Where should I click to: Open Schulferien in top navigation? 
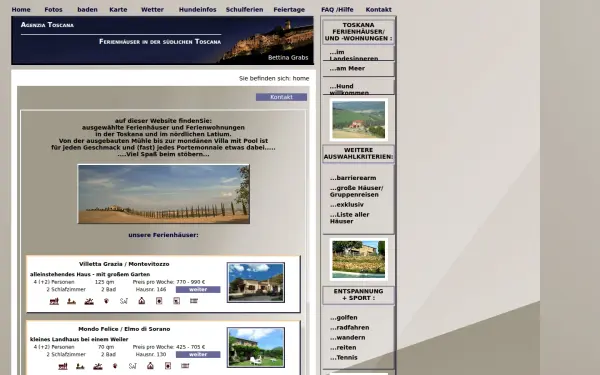coord(244,10)
